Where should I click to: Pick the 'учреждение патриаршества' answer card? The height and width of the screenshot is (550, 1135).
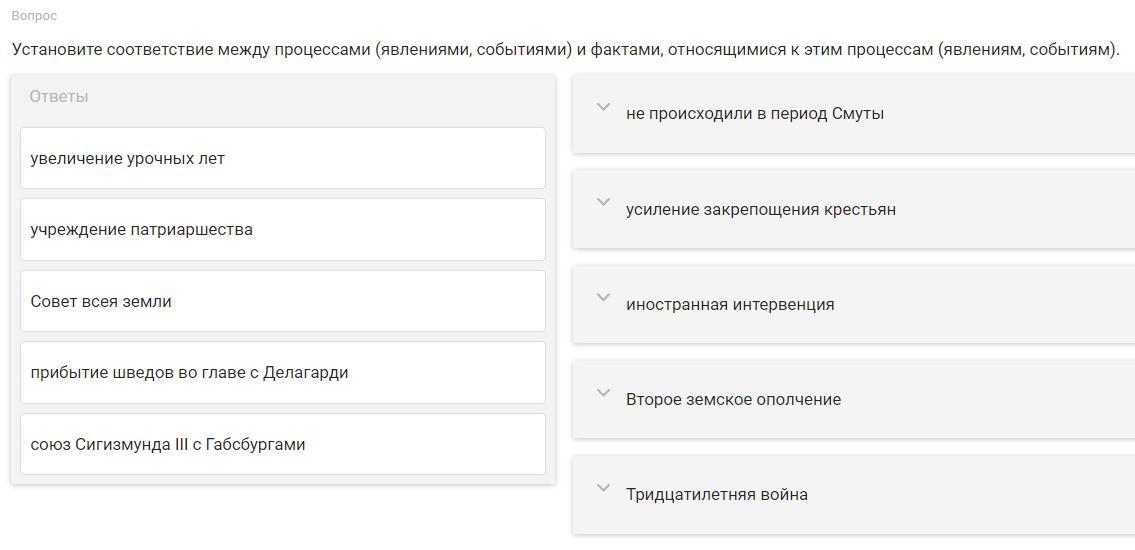click(x=282, y=230)
